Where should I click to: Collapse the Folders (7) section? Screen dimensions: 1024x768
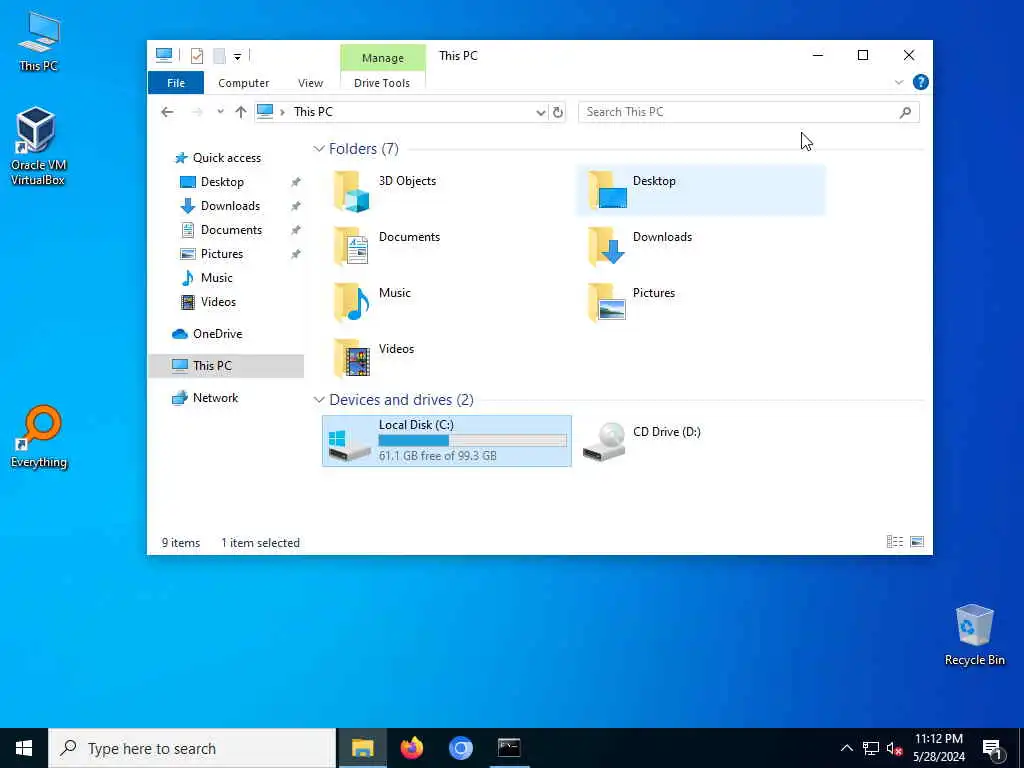[x=319, y=149]
